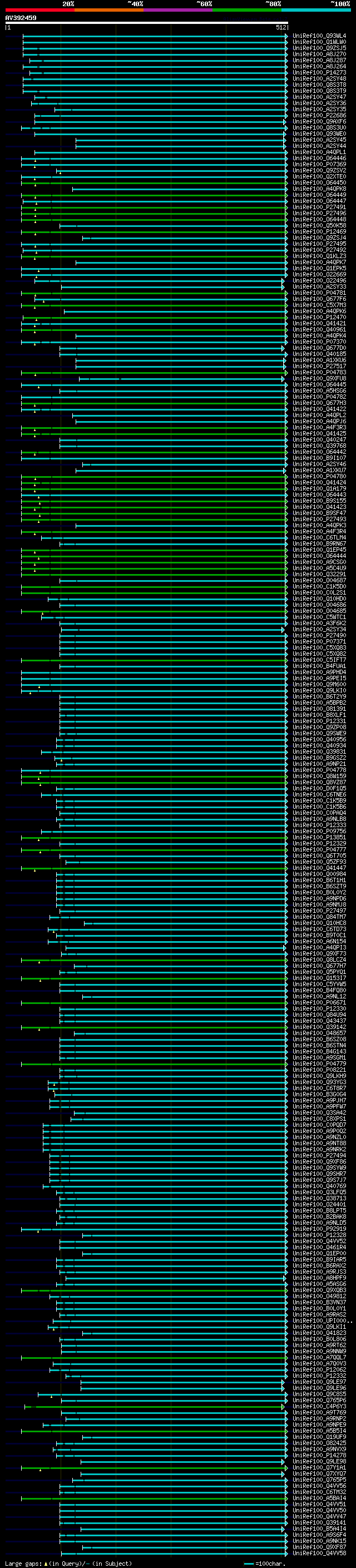The image size is (356, 1568).
Task: Open hit UniRef100_A8J270
Action: (319, 54)
